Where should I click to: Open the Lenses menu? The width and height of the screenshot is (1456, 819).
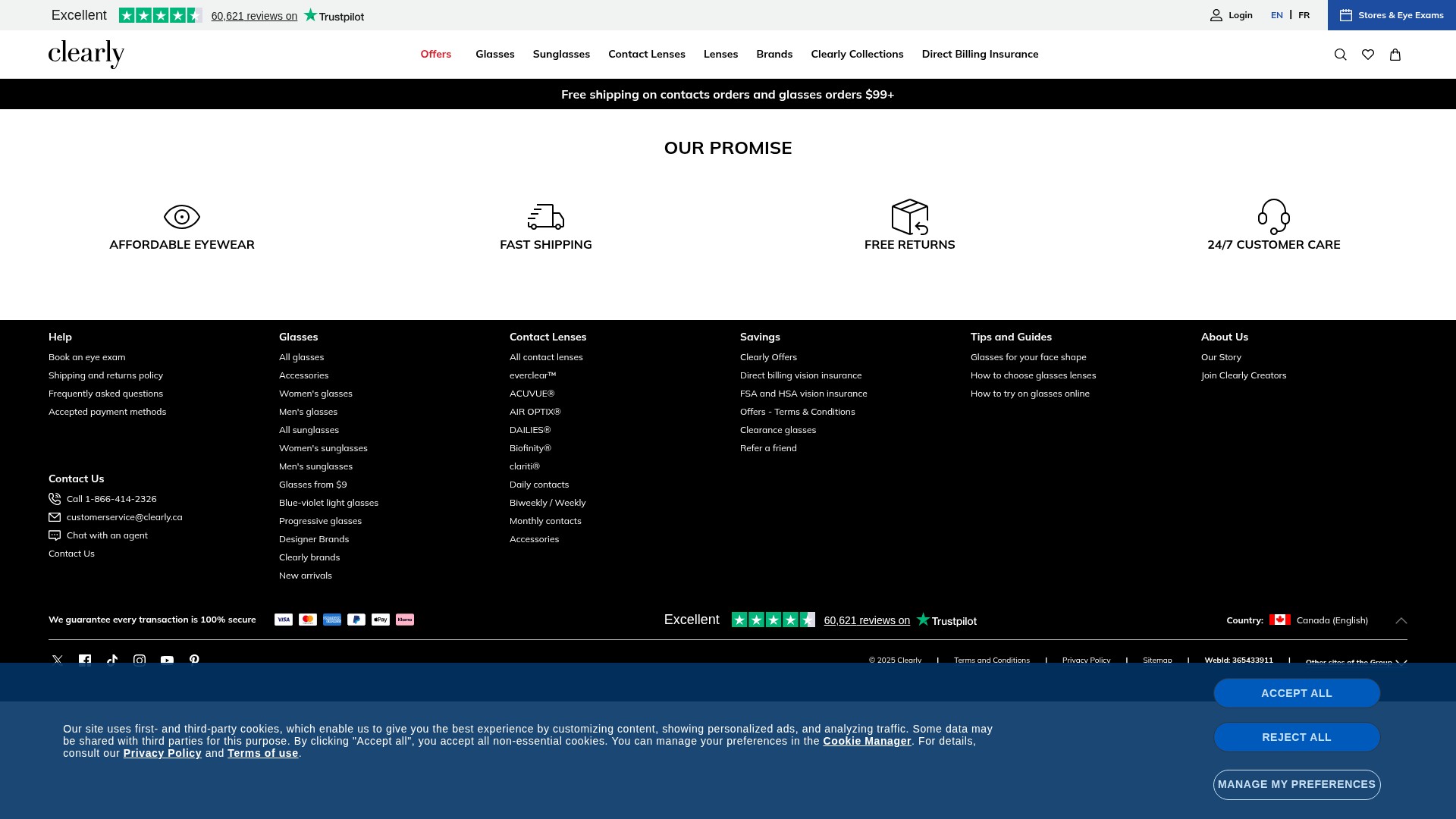pos(720,54)
